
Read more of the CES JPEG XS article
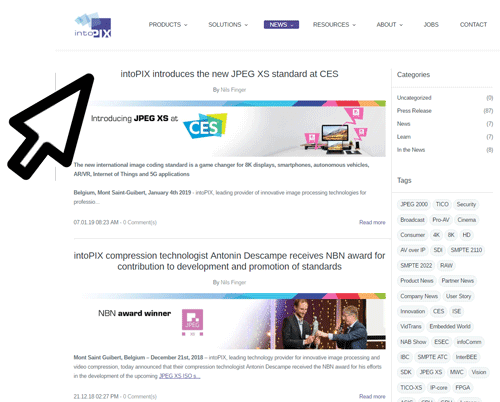pyautogui.click(x=372, y=222)
